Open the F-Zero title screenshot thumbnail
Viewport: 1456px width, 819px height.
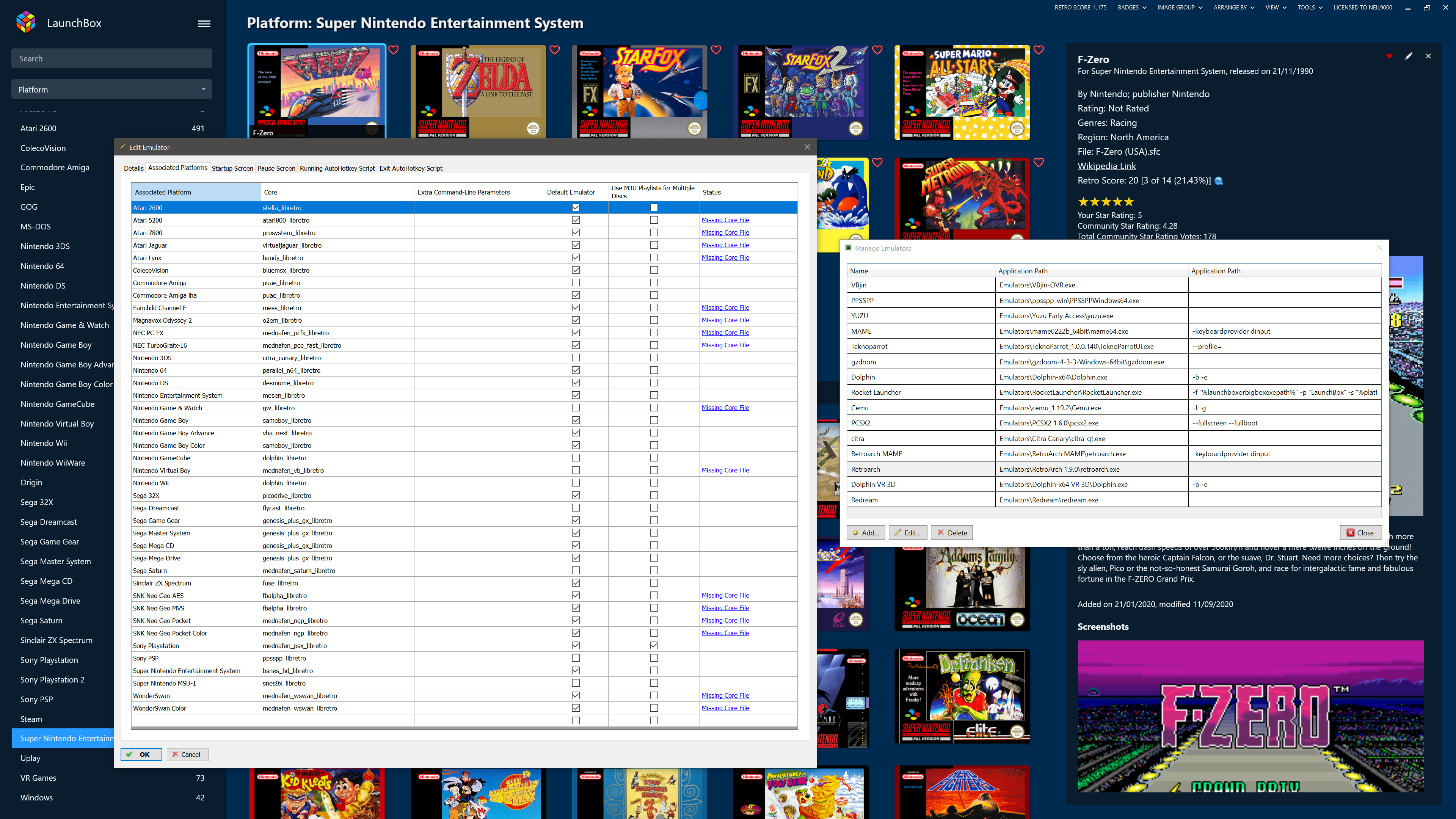1250,715
